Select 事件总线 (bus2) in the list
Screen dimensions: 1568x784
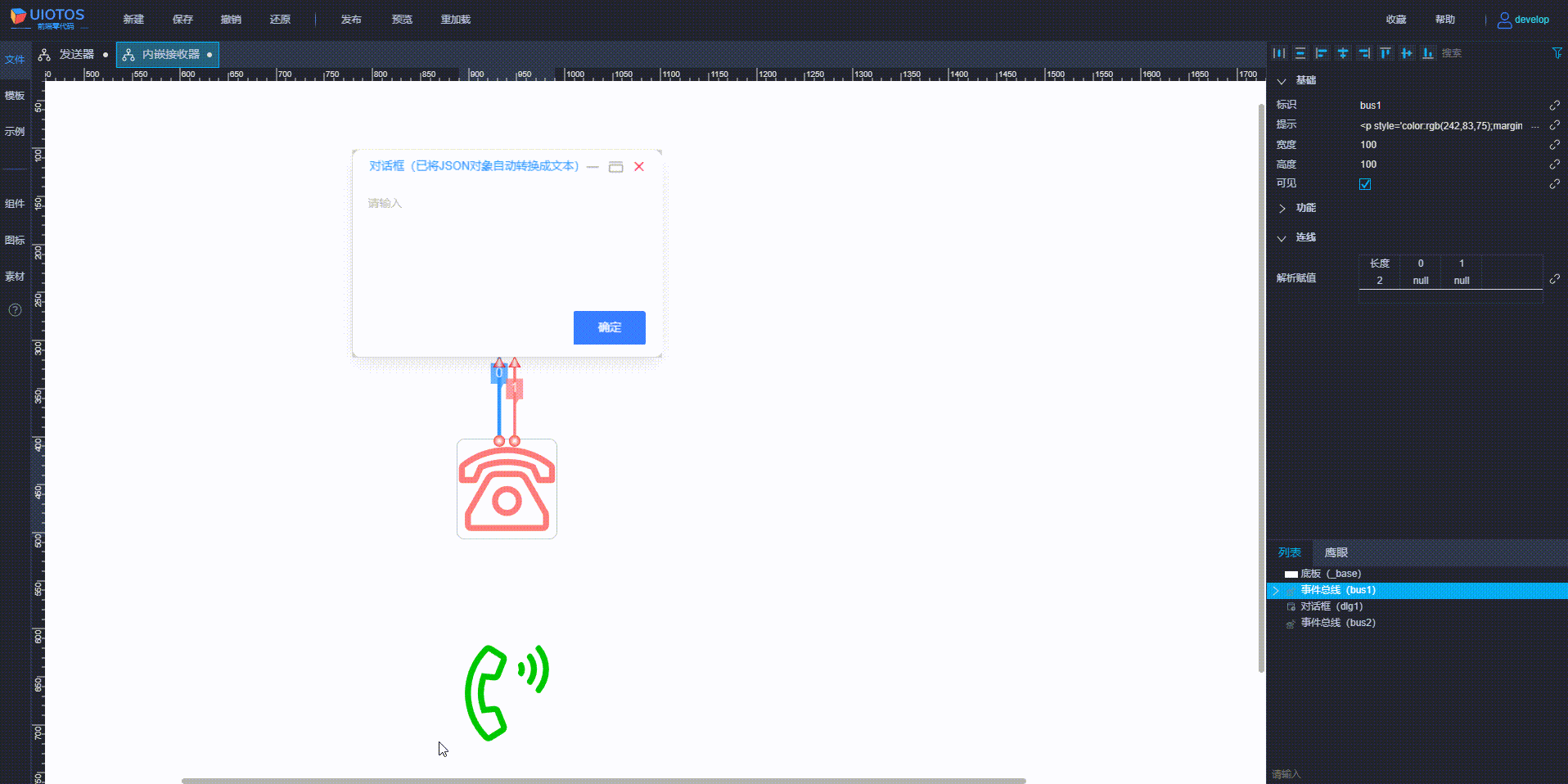click(1417, 623)
